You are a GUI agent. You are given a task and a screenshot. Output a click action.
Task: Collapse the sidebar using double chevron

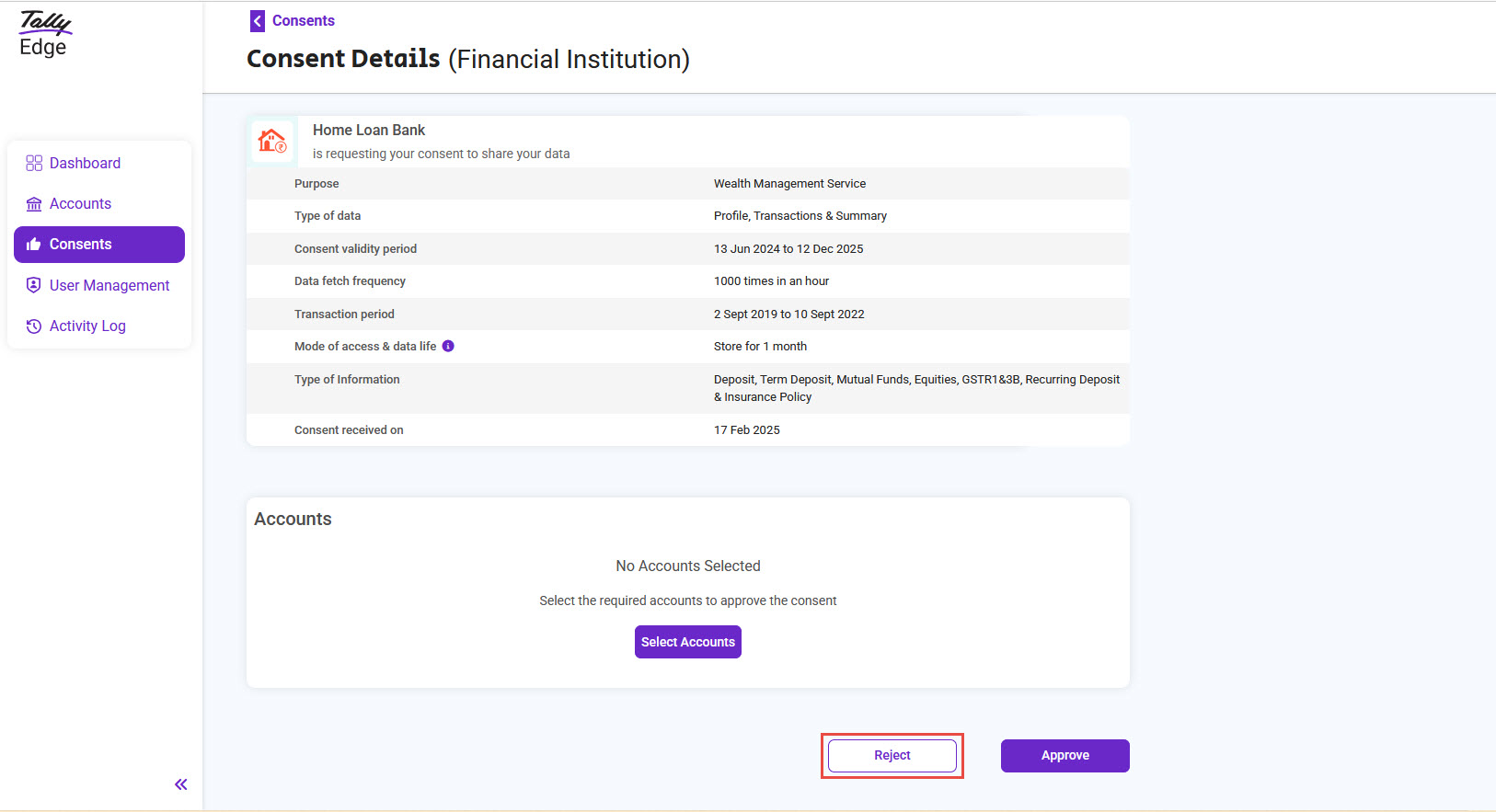pyautogui.click(x=181, y=784)
